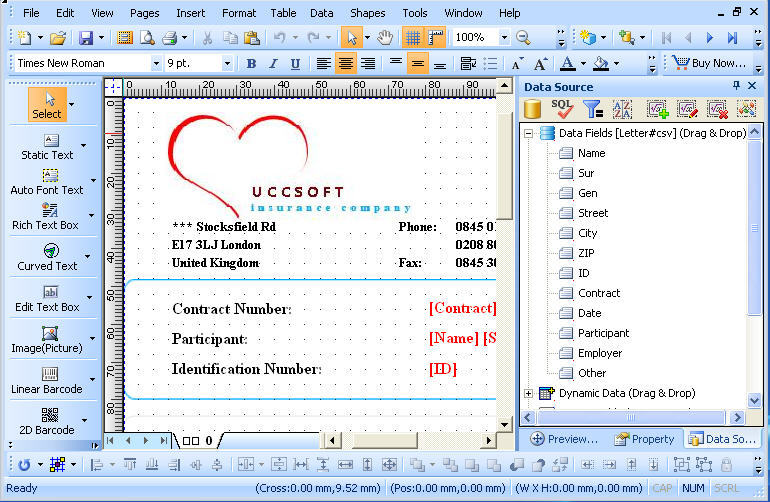Toggle Underline formatting

[295, 63]
